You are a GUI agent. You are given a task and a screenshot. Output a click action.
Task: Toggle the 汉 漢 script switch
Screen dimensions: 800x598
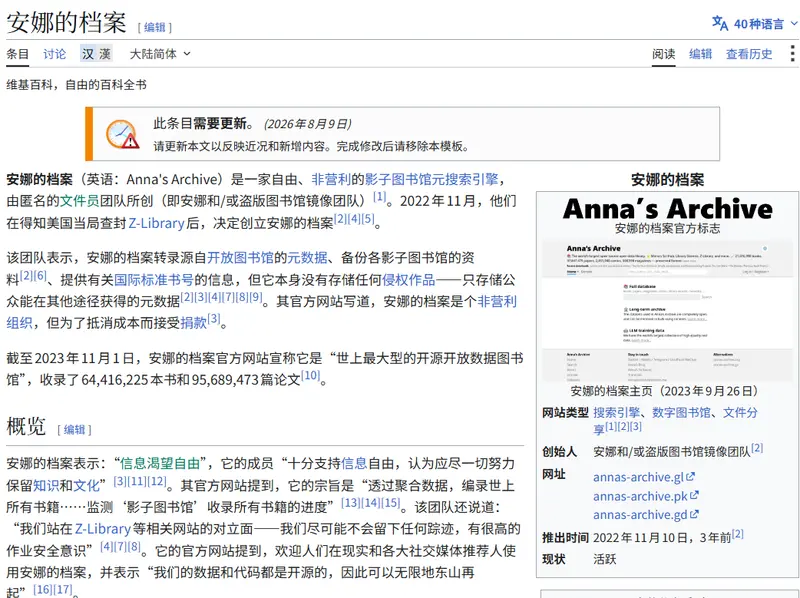tap(96, 54)
